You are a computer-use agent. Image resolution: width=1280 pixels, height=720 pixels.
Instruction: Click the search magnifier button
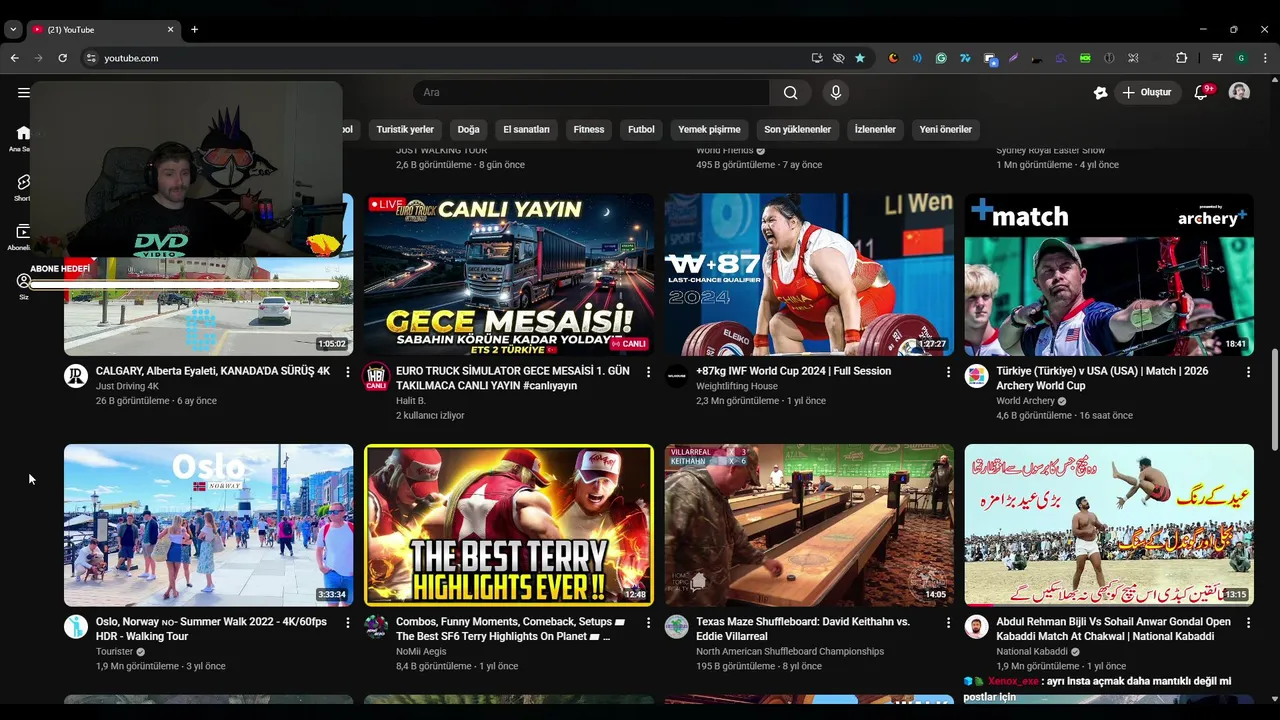790,92
